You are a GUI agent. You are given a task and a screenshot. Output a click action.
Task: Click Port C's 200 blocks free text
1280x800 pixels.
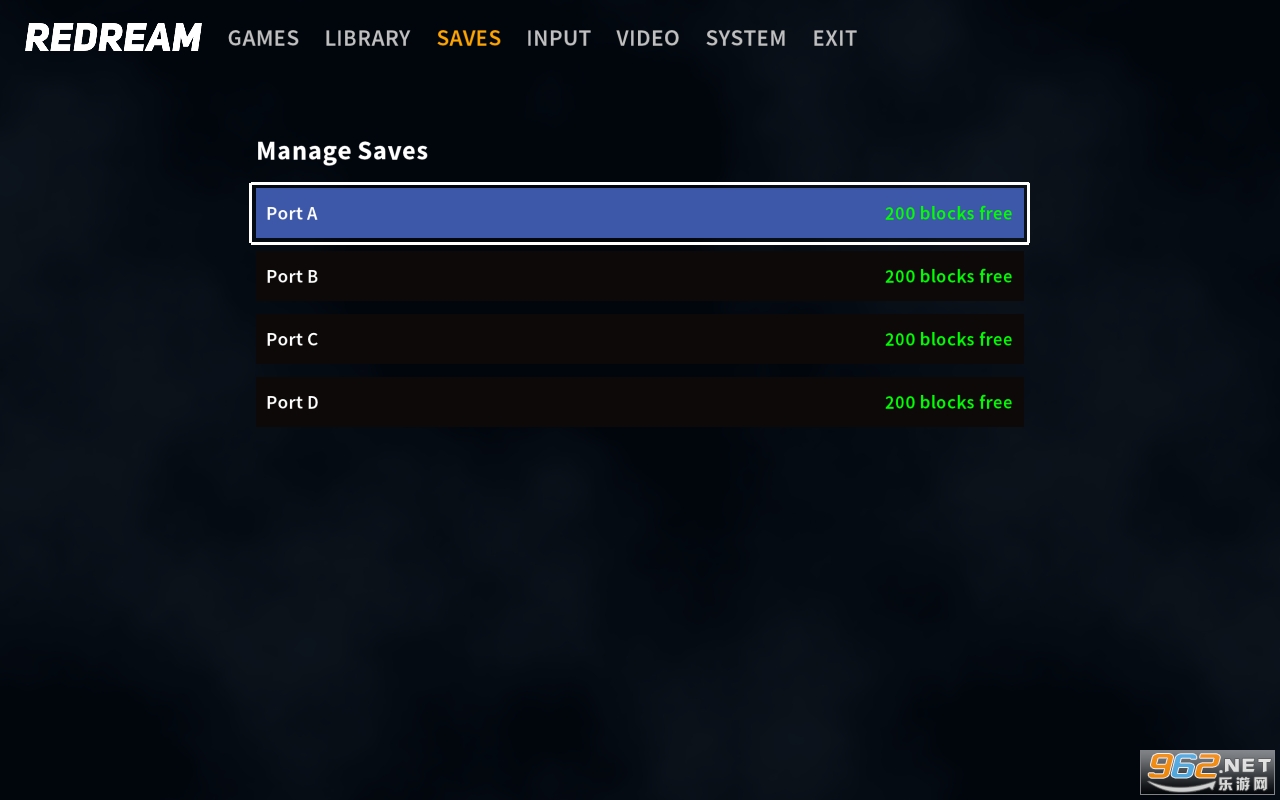tap(948, 339)
